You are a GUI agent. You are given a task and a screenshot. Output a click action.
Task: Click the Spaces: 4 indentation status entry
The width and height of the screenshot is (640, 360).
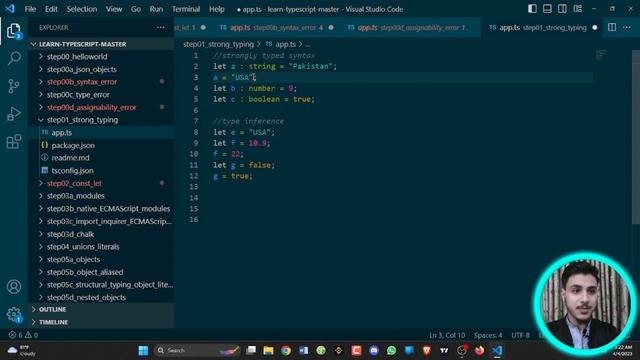point(488,335)
